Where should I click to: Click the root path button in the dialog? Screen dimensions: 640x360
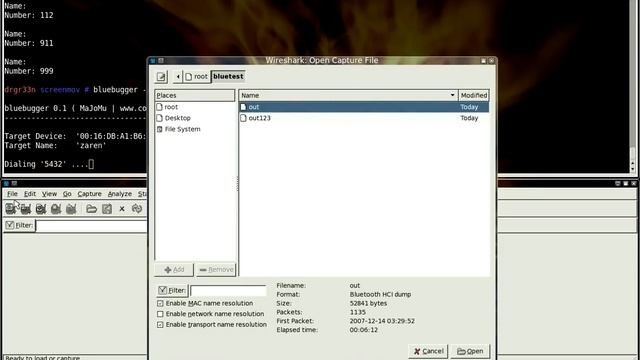(196, 76)
